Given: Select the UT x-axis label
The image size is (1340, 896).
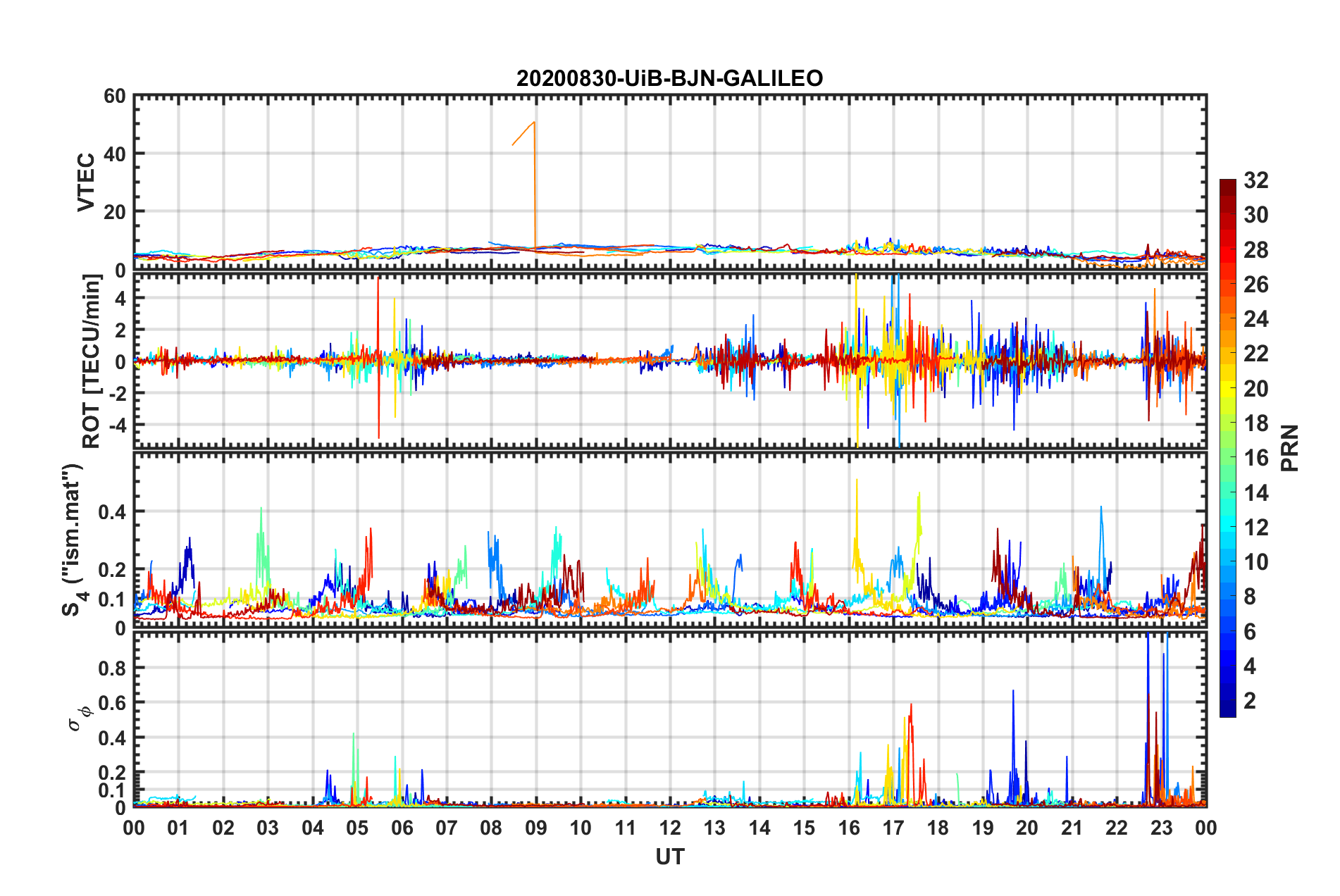Looking at the screenshot, I should [x=670, y=857].
